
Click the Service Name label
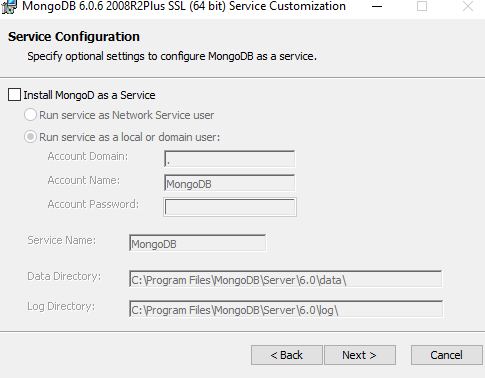[62, 240]
